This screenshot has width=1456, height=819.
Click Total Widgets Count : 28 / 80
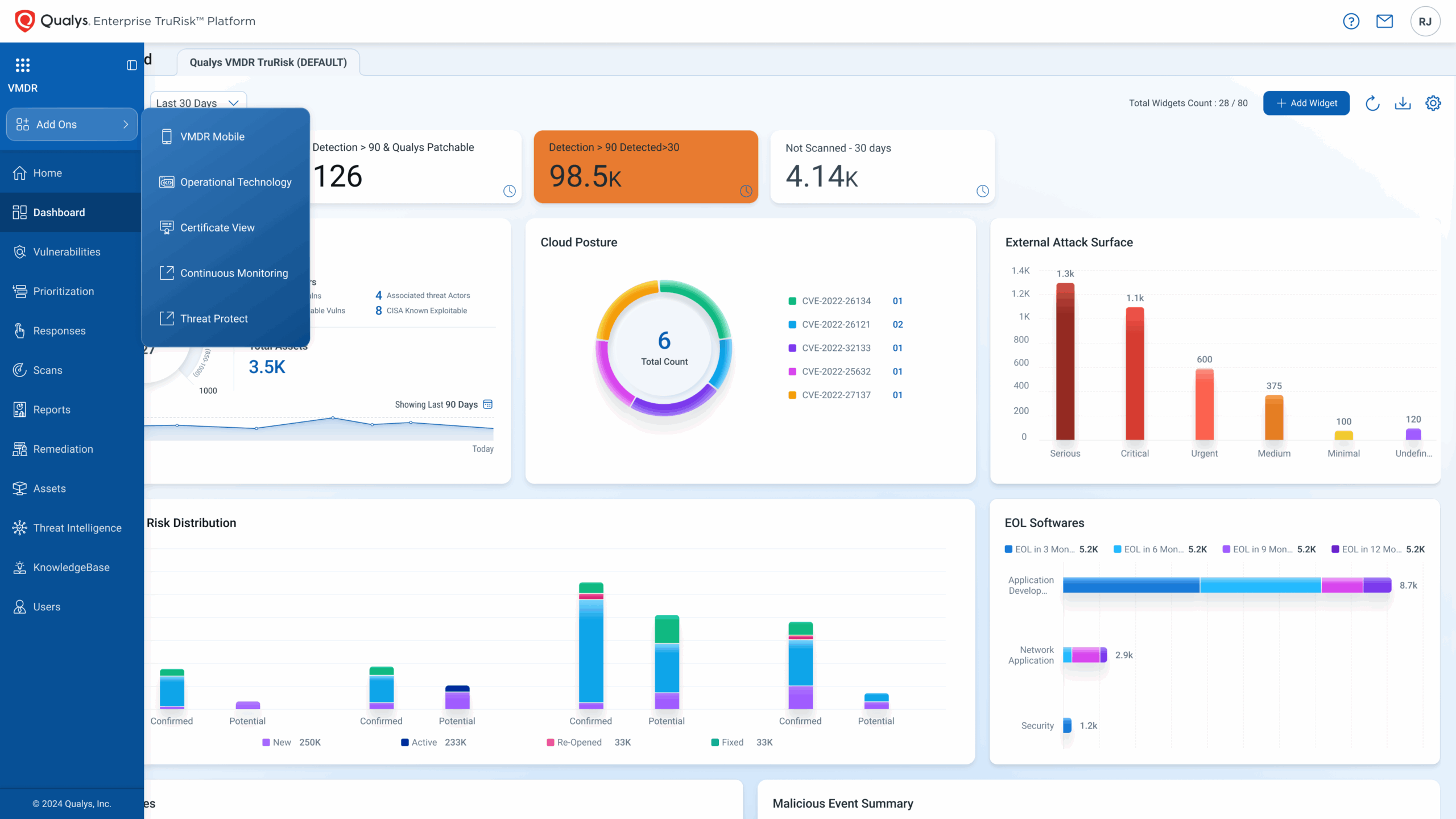(1188, 103)
